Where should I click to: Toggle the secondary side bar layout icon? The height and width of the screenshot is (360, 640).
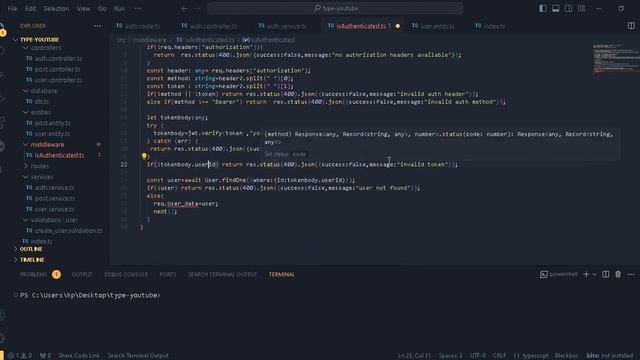click(x=568, y=8)
